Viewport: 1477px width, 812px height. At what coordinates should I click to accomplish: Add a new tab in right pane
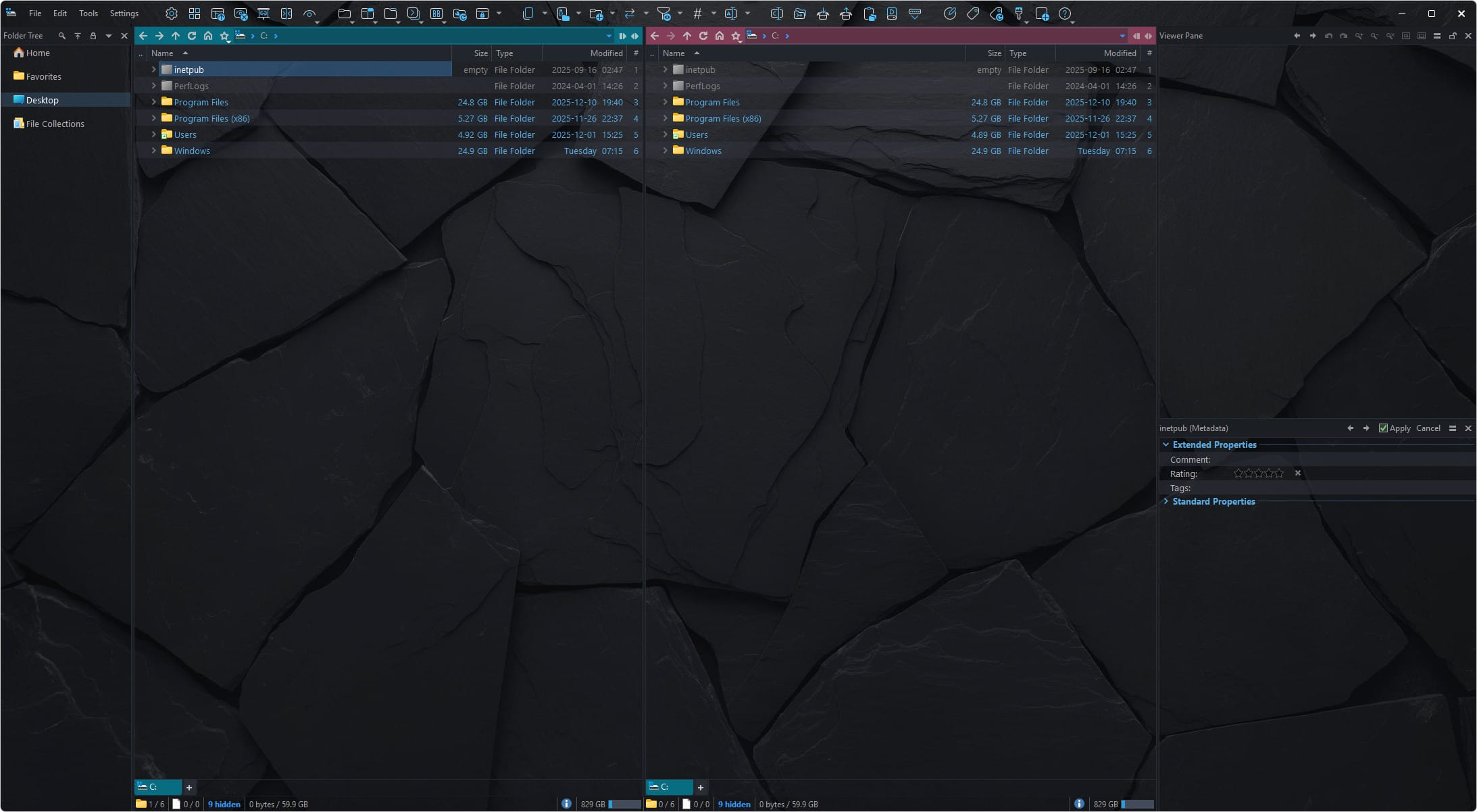click(701, 787)
